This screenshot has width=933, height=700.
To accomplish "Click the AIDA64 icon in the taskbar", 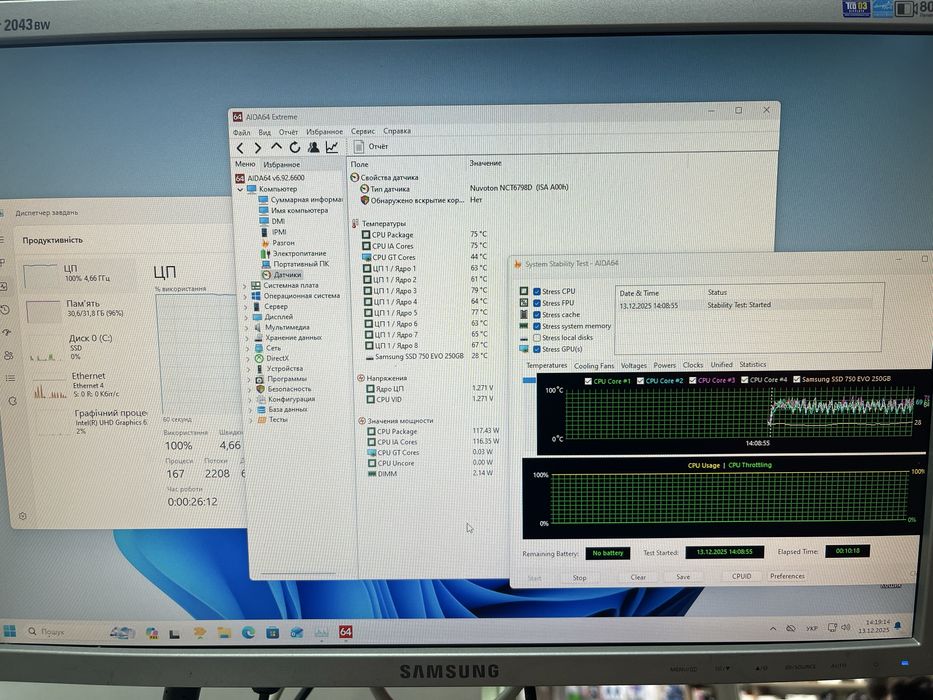I will tap(345, 631).
